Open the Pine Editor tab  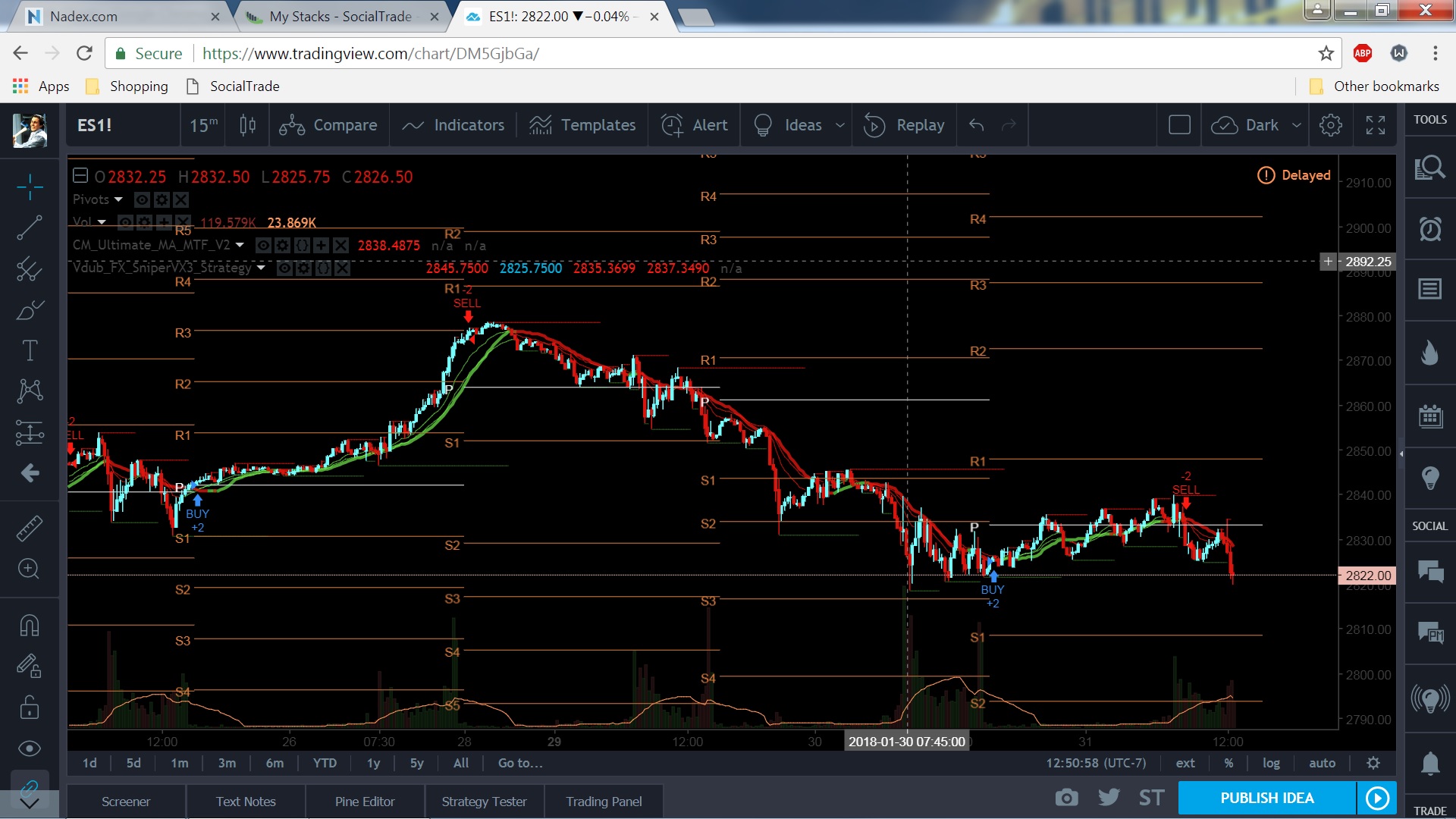click(x=365, y=802)
